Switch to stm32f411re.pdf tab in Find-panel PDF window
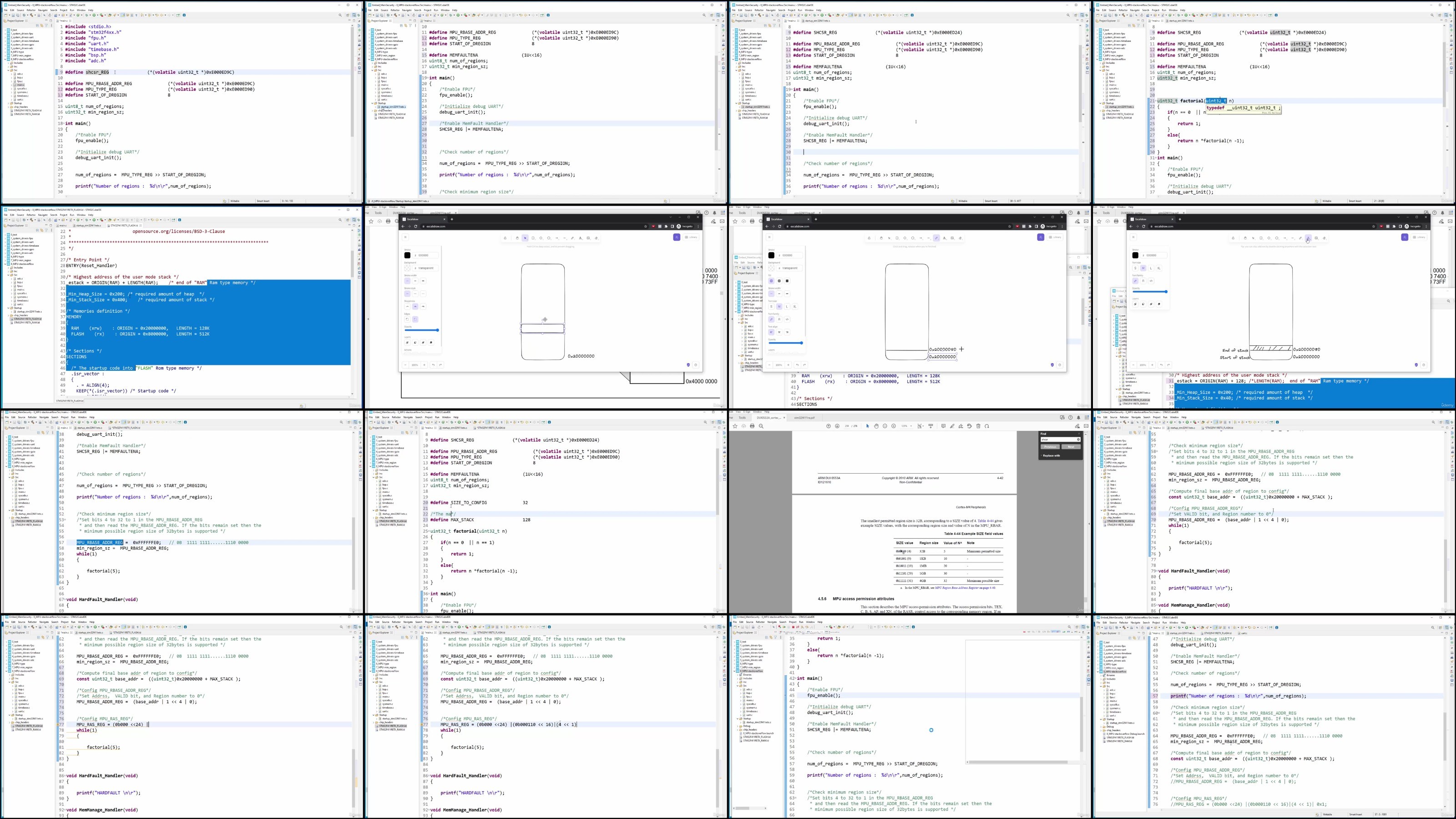Image resolution: width=1456 pixels, height=819 pixels. (805, 418)
